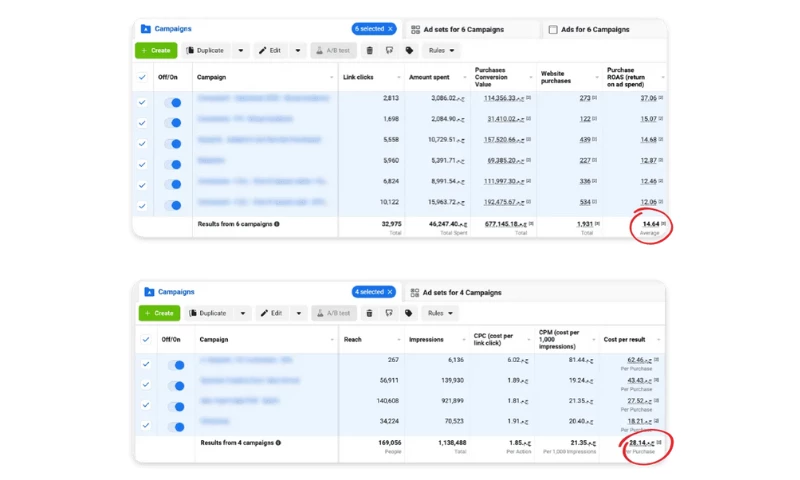Click the trash icon in the top campaigns toolbar

tap(370, 50)
